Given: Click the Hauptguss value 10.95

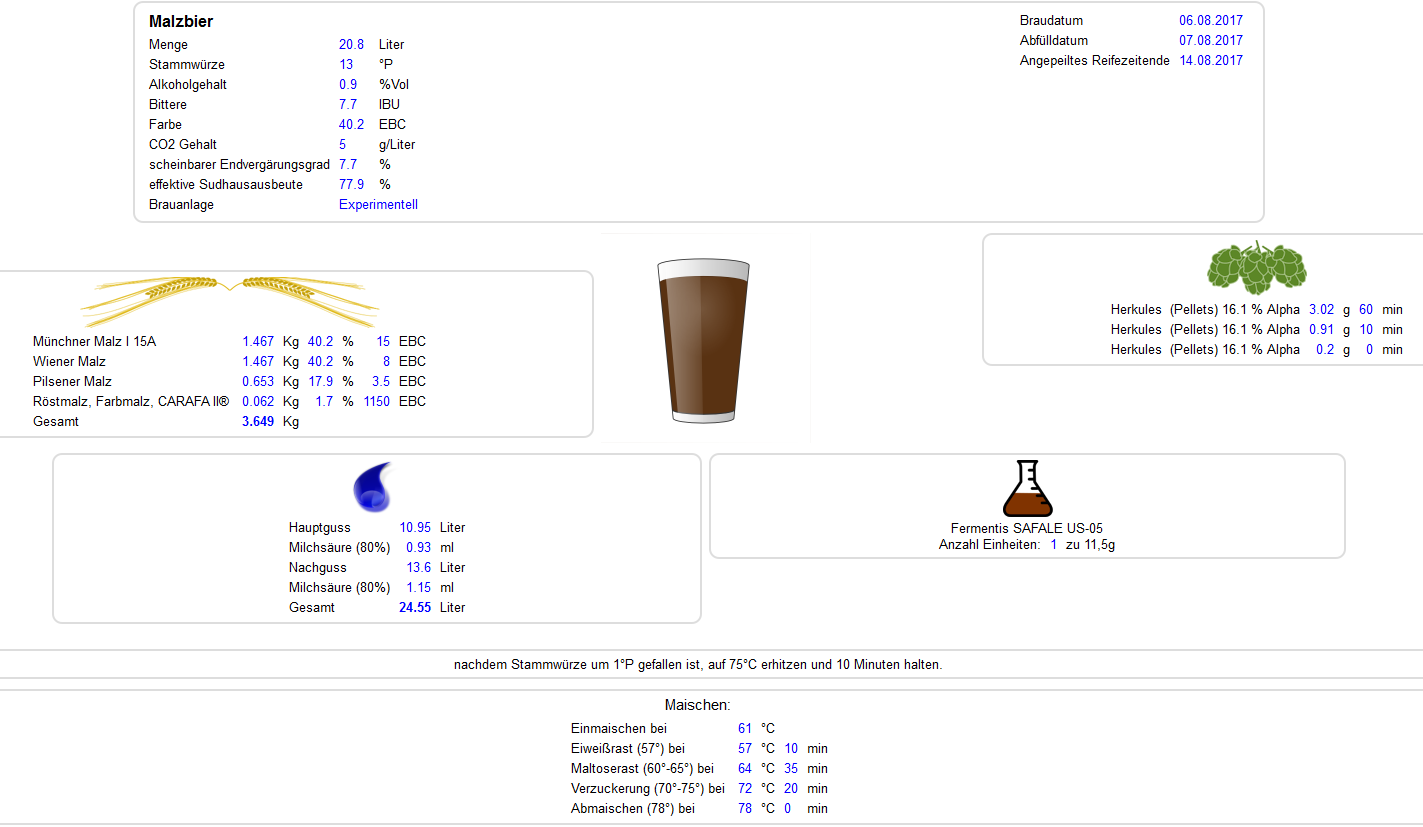Looking at the screenshot, I should coord(415,528).
